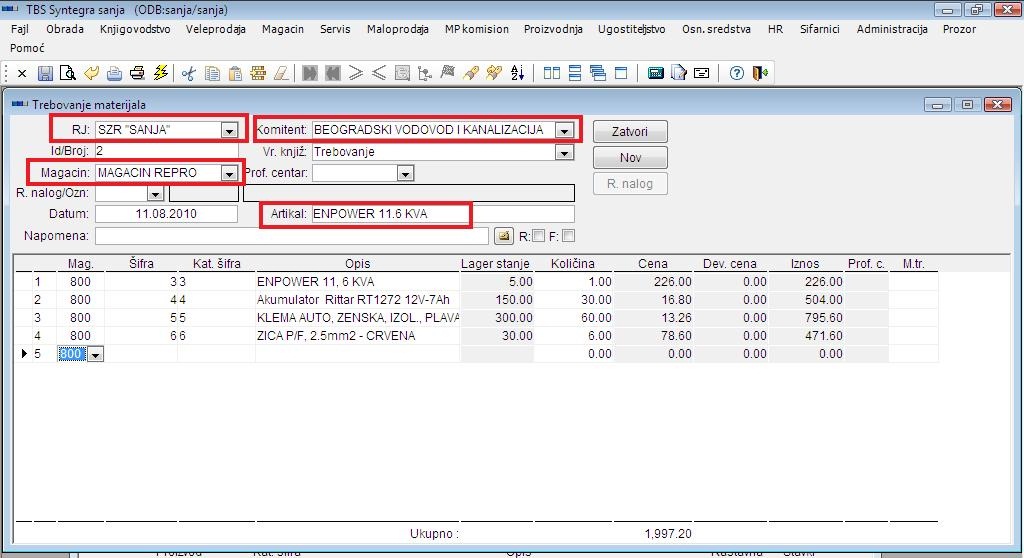Open the Komitent dropdown list
Viewport: 1024px width, 558px height.
pos(564,130)
